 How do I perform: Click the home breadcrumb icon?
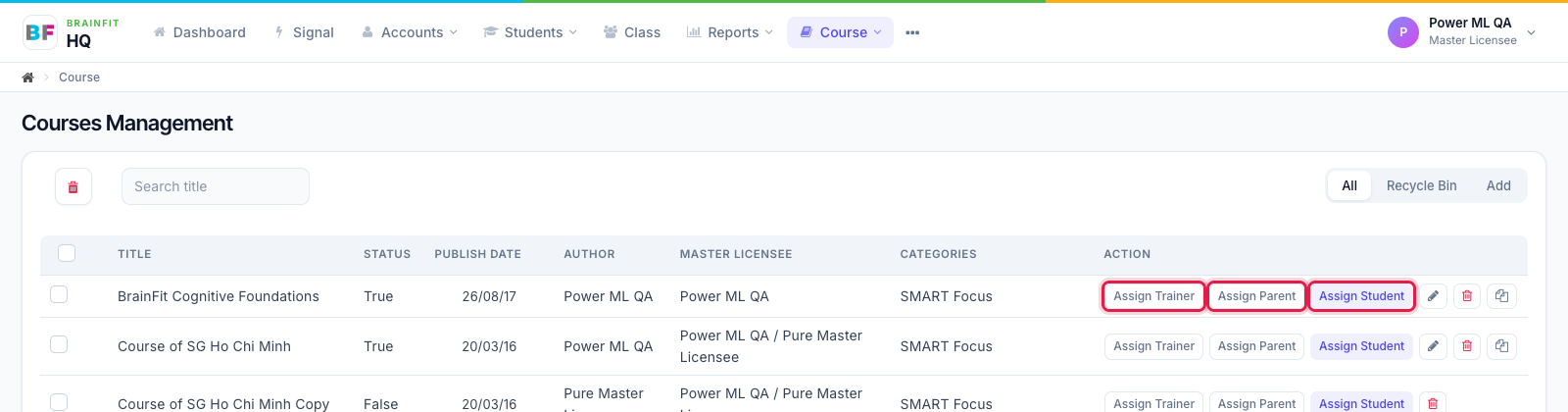(28, 77)
